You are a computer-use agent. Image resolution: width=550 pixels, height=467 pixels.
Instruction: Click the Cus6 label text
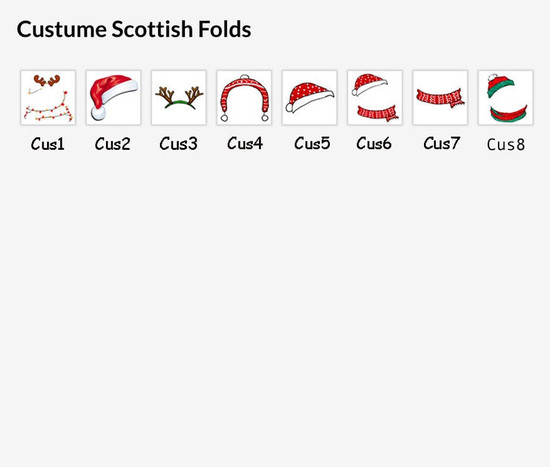tap(374, 143)
